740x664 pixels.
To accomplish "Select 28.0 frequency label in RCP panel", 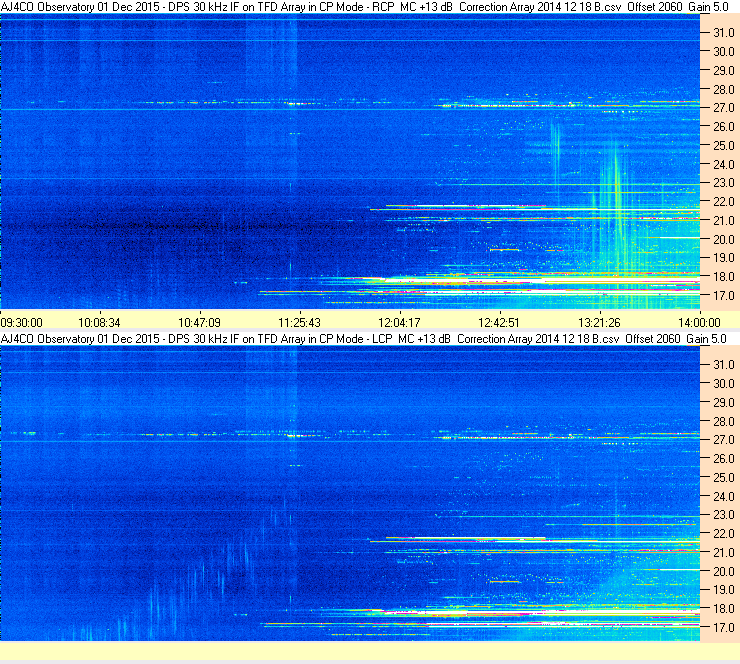I will pos(723,90).
